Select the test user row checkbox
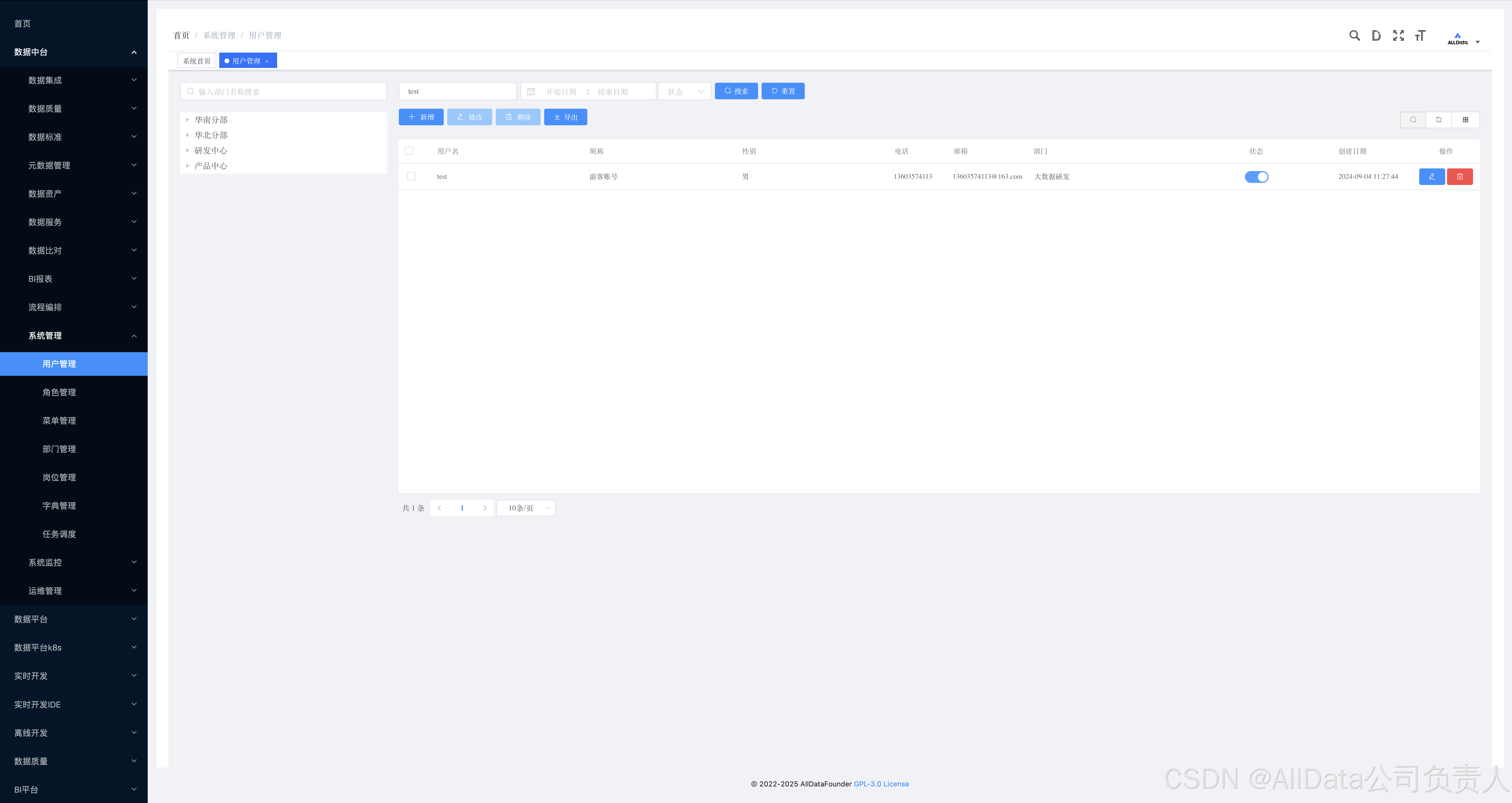This screenshot has width=1512, height=803. pyautogui.click(x=411, y=176)
